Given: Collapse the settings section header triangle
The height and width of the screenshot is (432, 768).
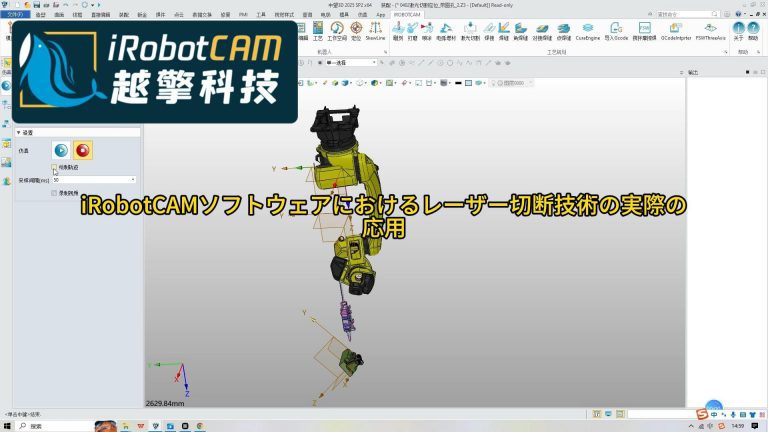Looking at the screenshot, I should (x=19, y=133).
